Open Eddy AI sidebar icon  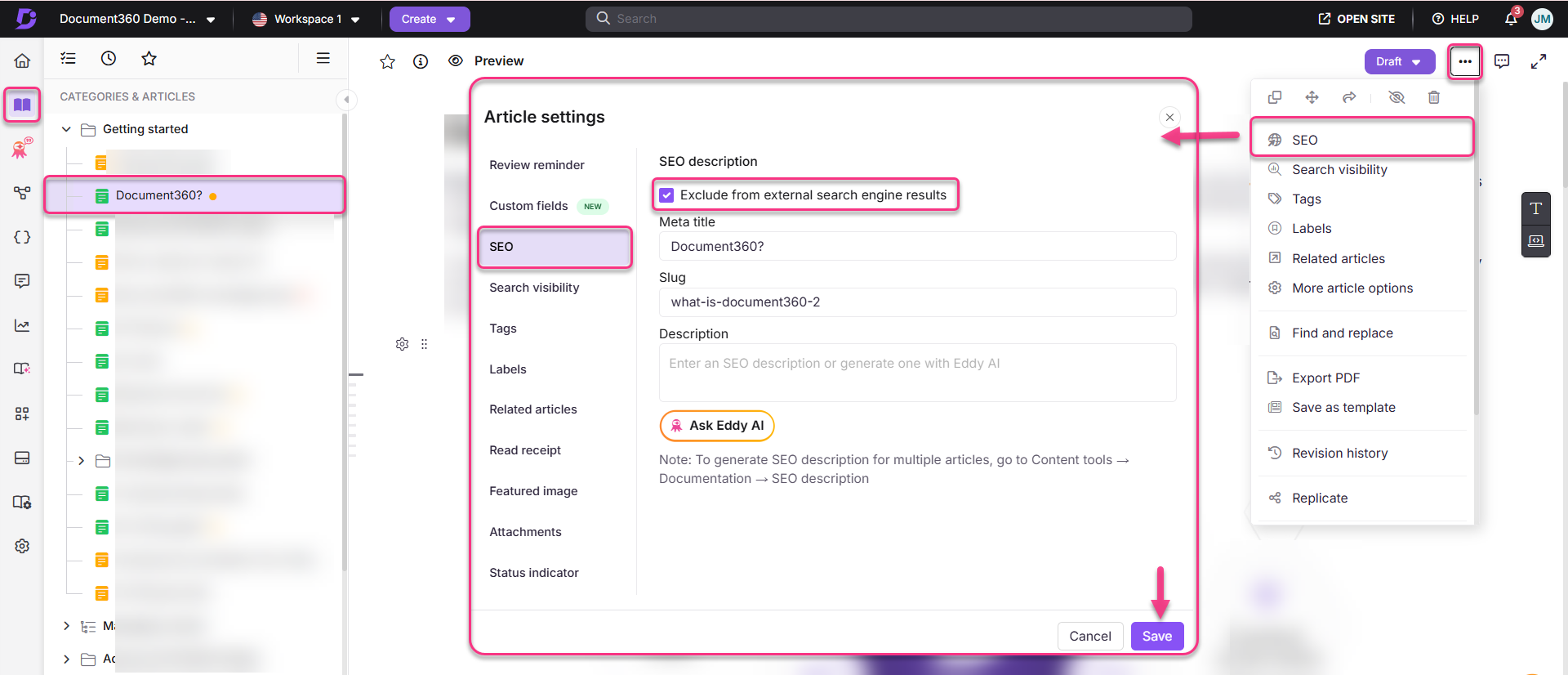22,148
